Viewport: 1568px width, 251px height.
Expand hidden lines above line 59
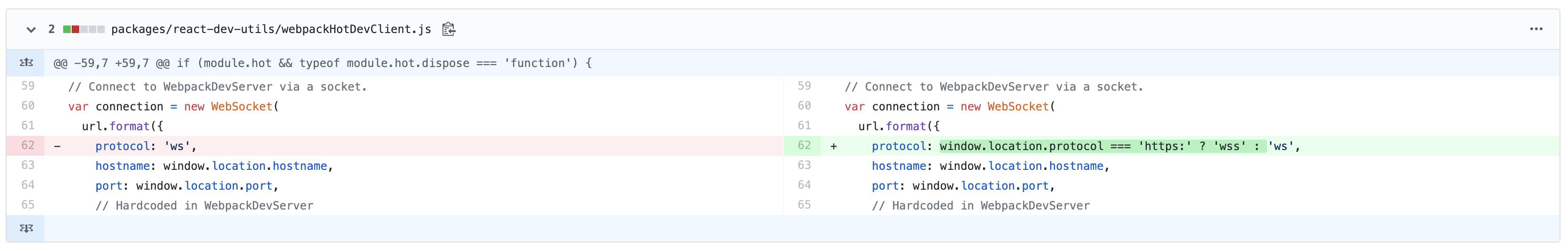25,63
